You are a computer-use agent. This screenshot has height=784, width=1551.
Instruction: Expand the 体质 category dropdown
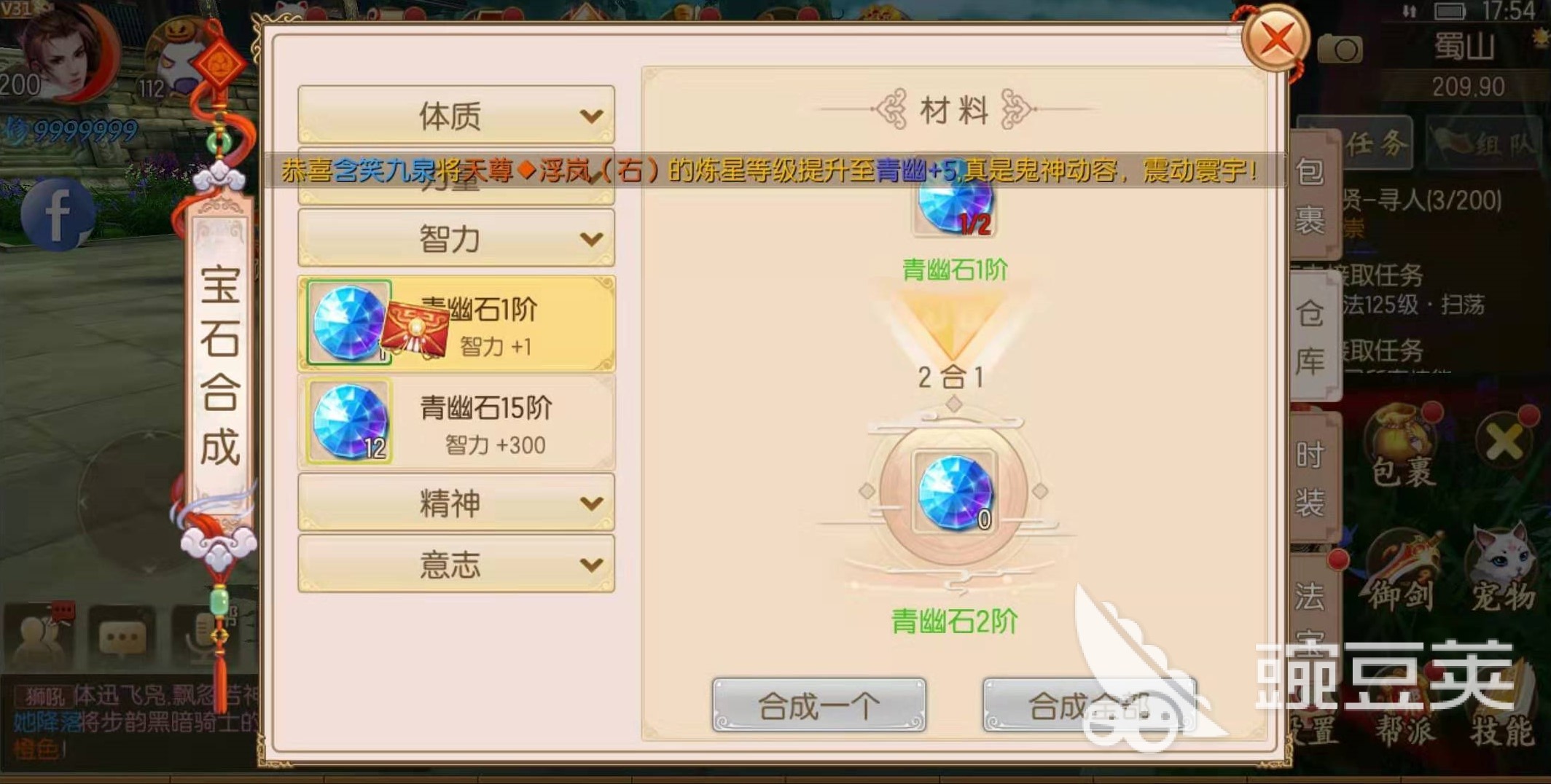tap(456, 115)
